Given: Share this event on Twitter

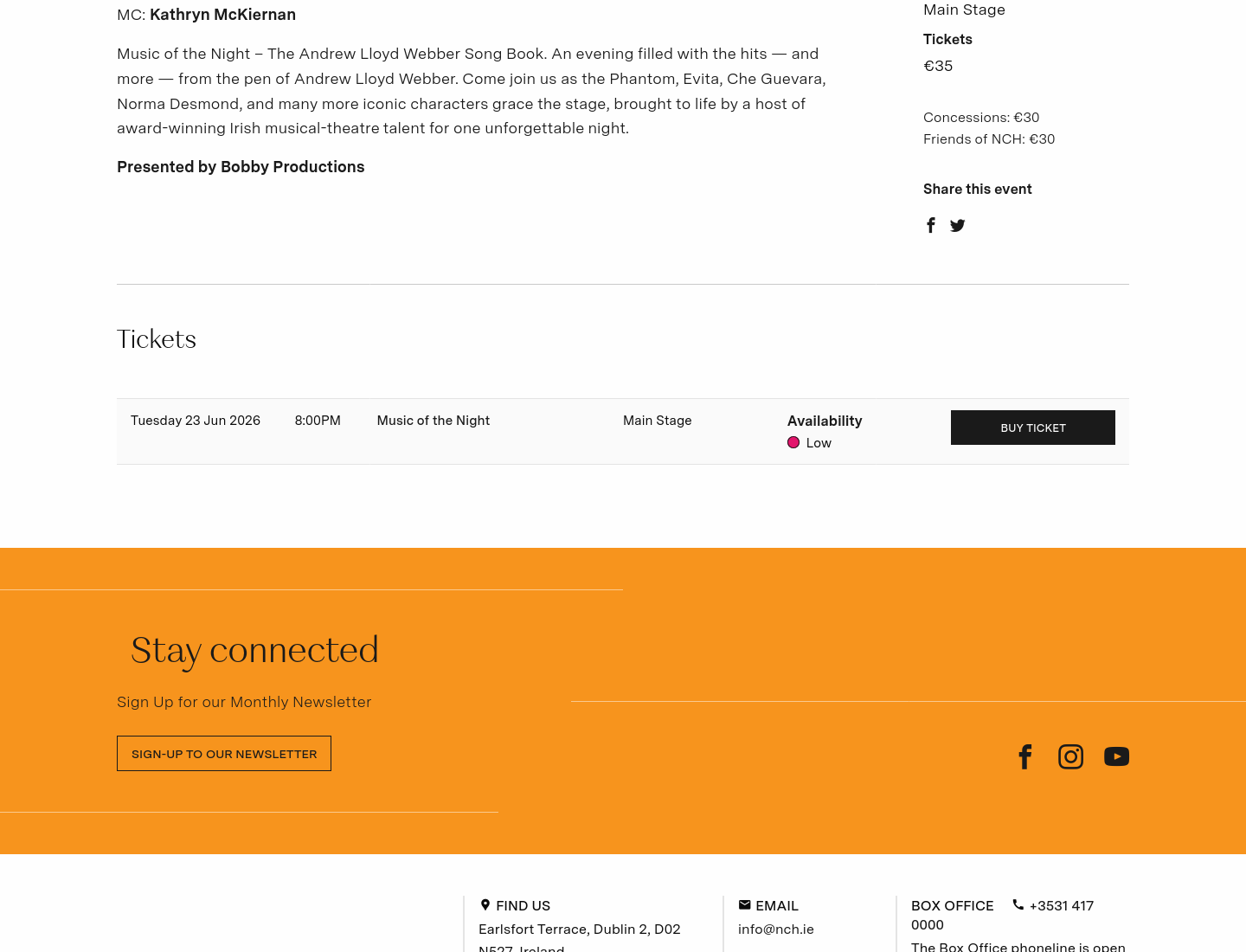Looking at the screenshot, I should (x=957, y=226).
